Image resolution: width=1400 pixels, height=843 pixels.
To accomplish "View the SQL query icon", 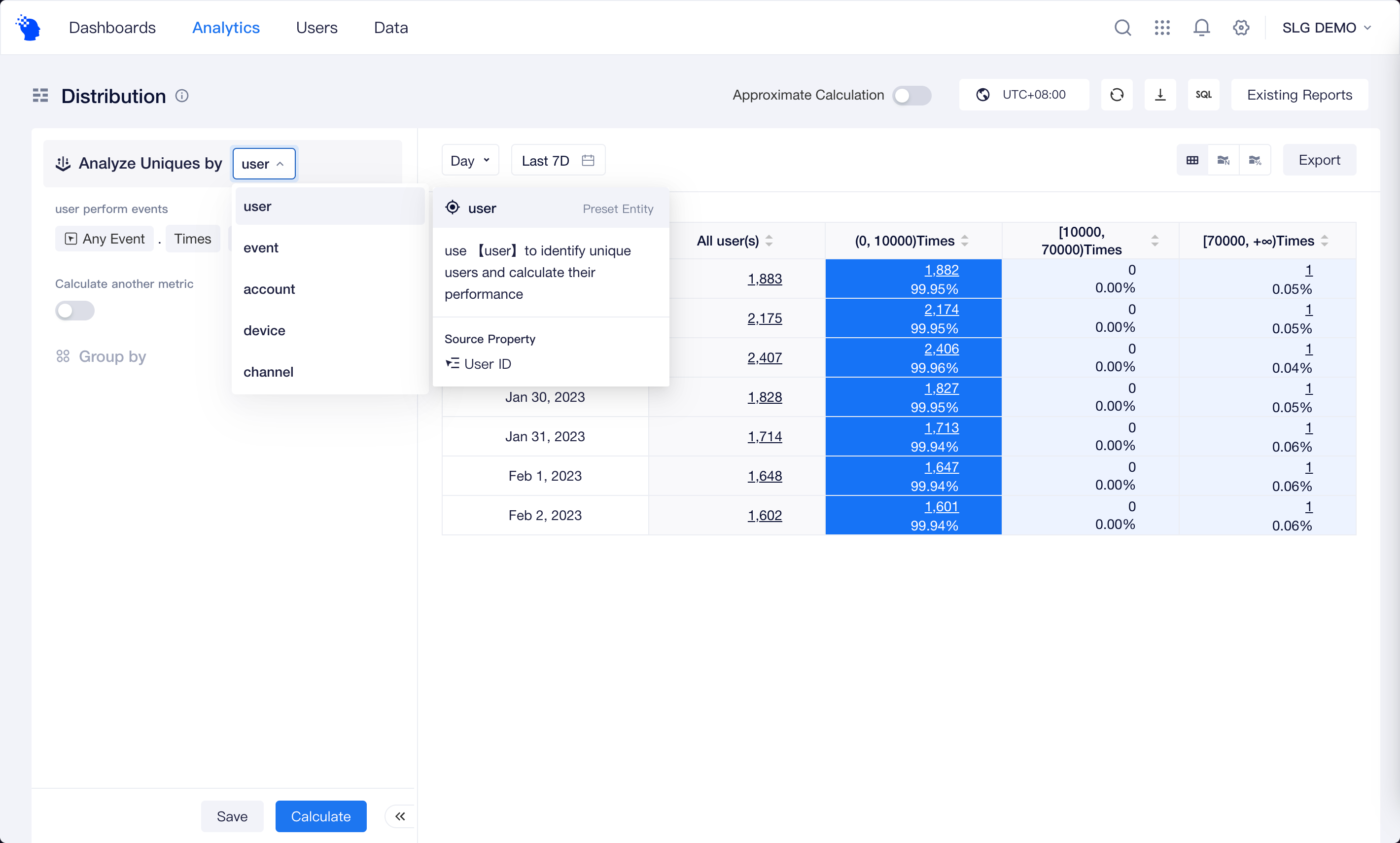I will coord(1203,94).
